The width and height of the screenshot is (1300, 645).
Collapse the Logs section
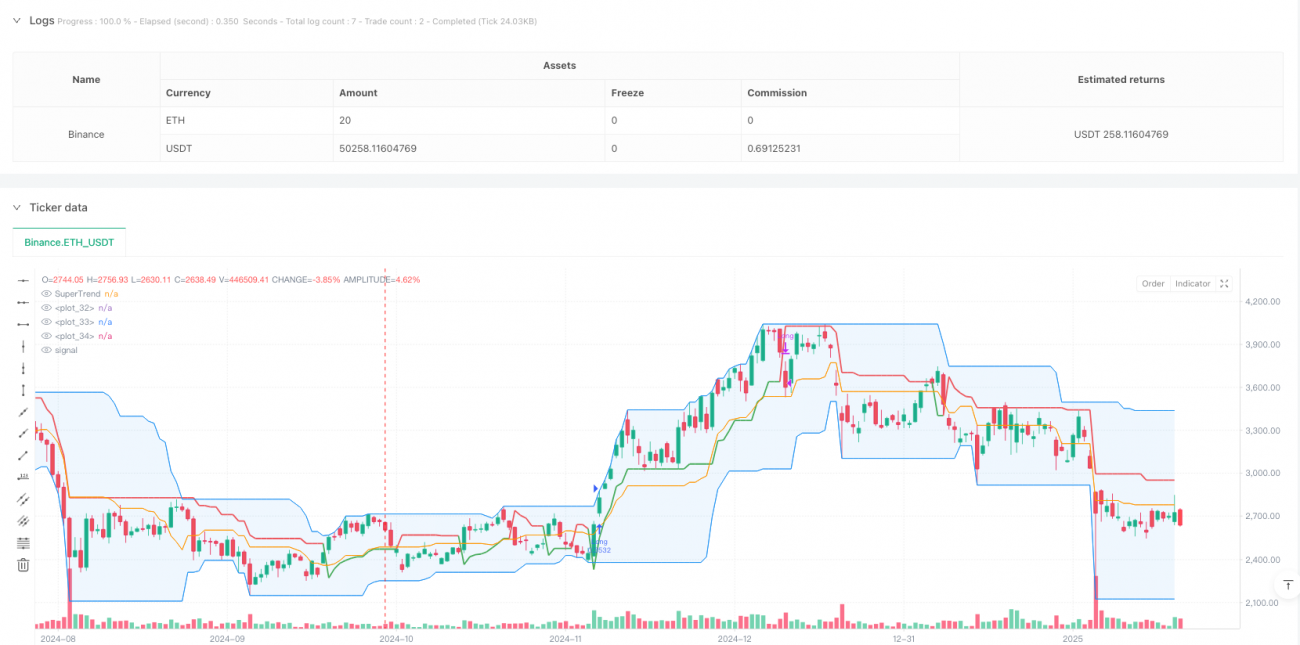[16, 19]
